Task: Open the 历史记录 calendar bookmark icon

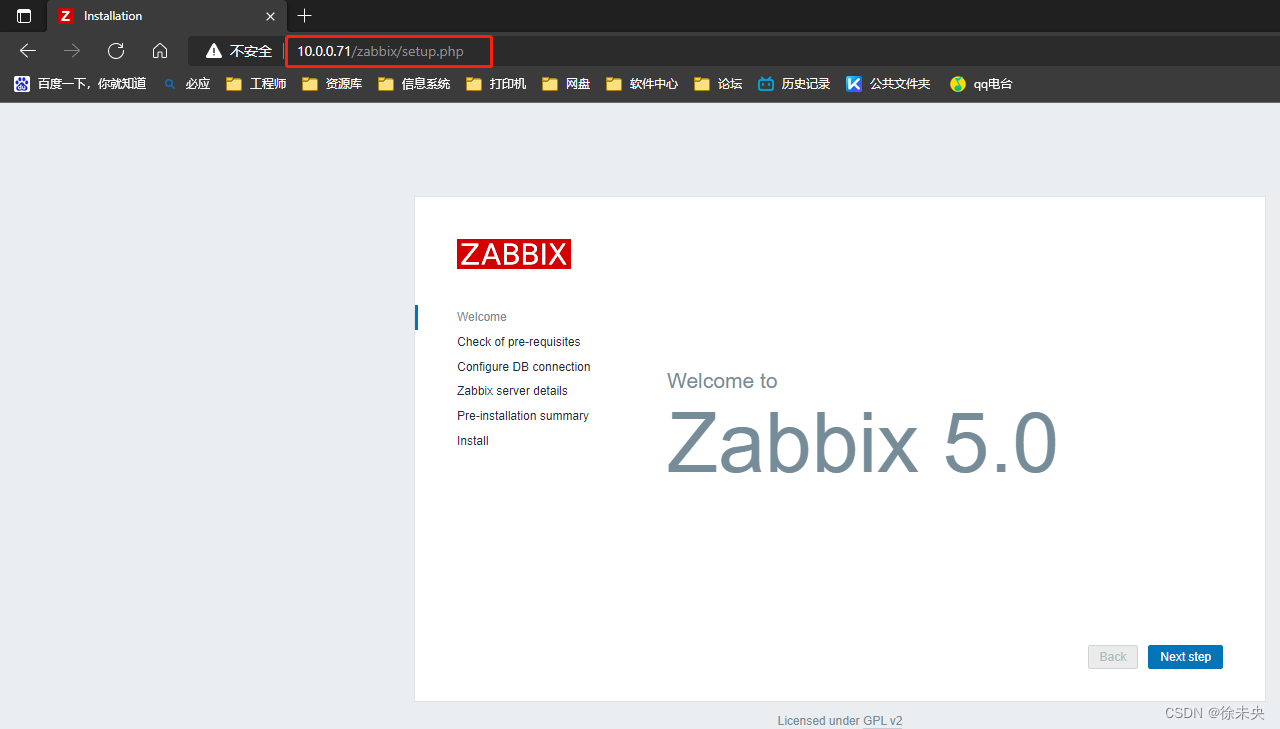Action: (x=765, y=83)
